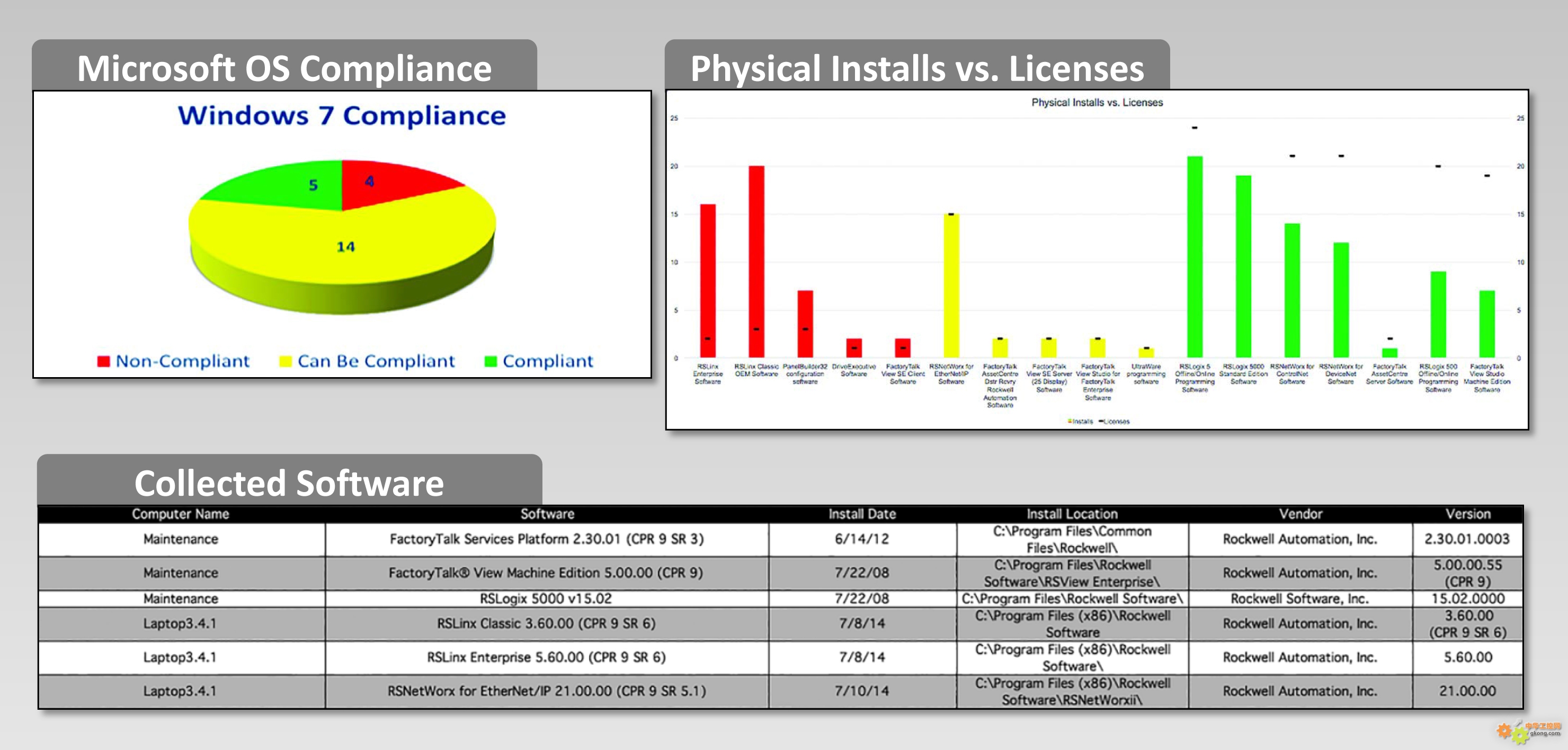Viewport: 1568px width, 750px height.
Task: Click the 6/14/12 install date cell
Action: point(862,539)
